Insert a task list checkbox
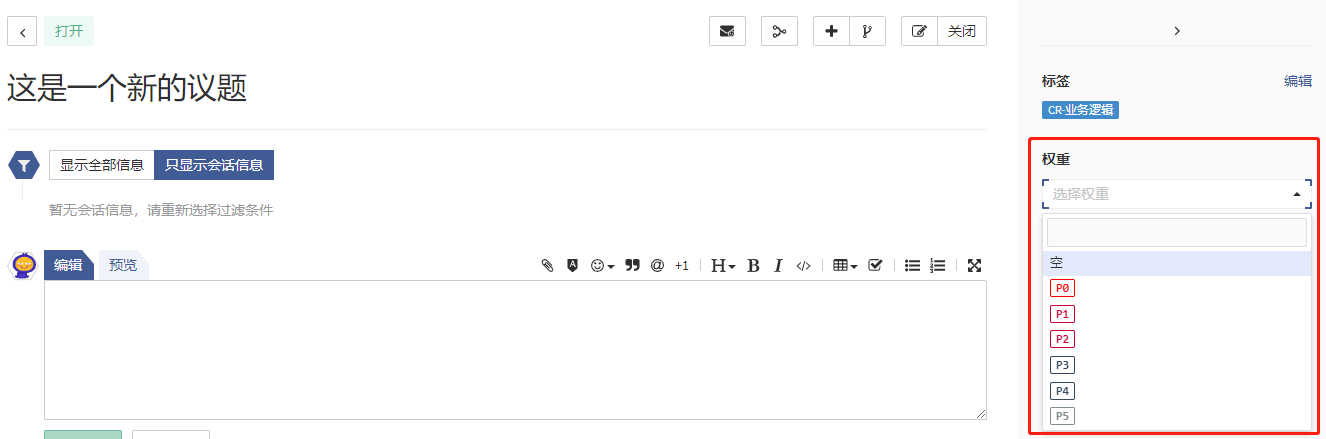Screen dimensions: 1326x439 click(x=875, y=266)
